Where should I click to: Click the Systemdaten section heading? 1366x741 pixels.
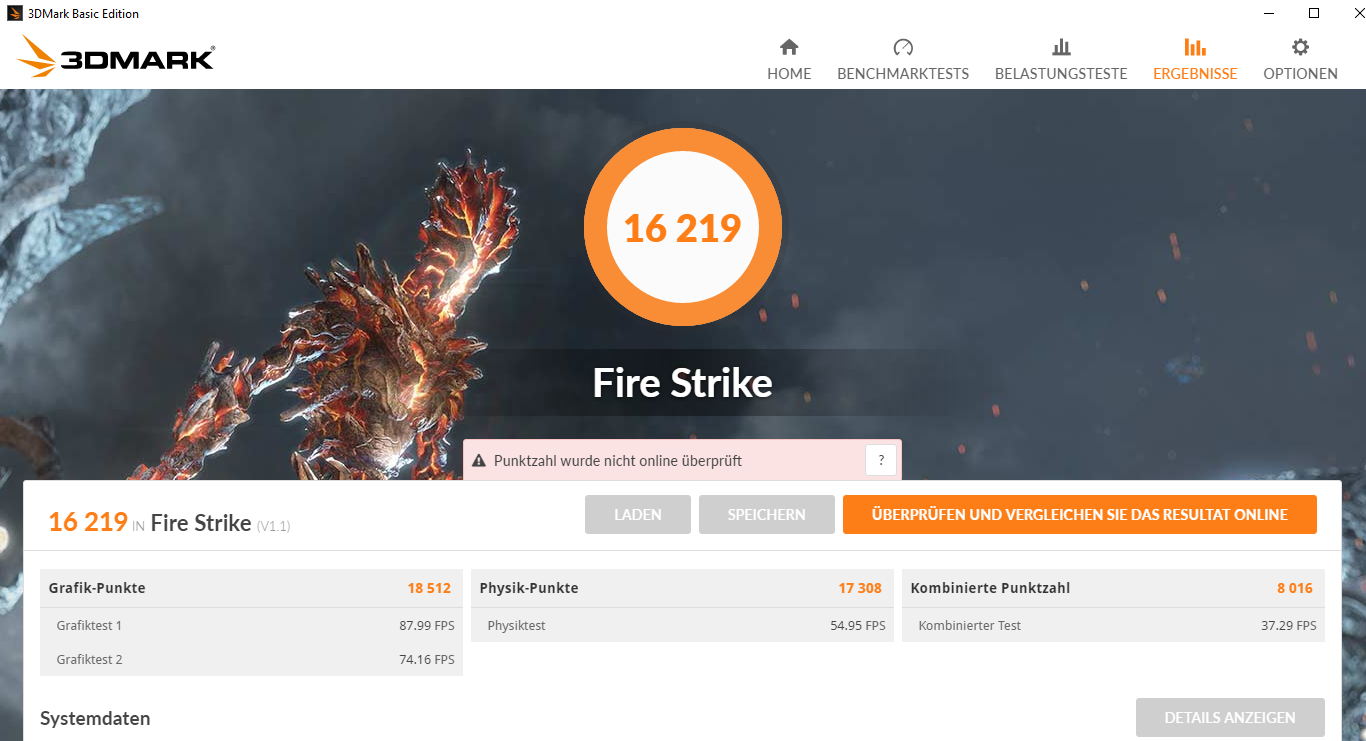point(95,718)
